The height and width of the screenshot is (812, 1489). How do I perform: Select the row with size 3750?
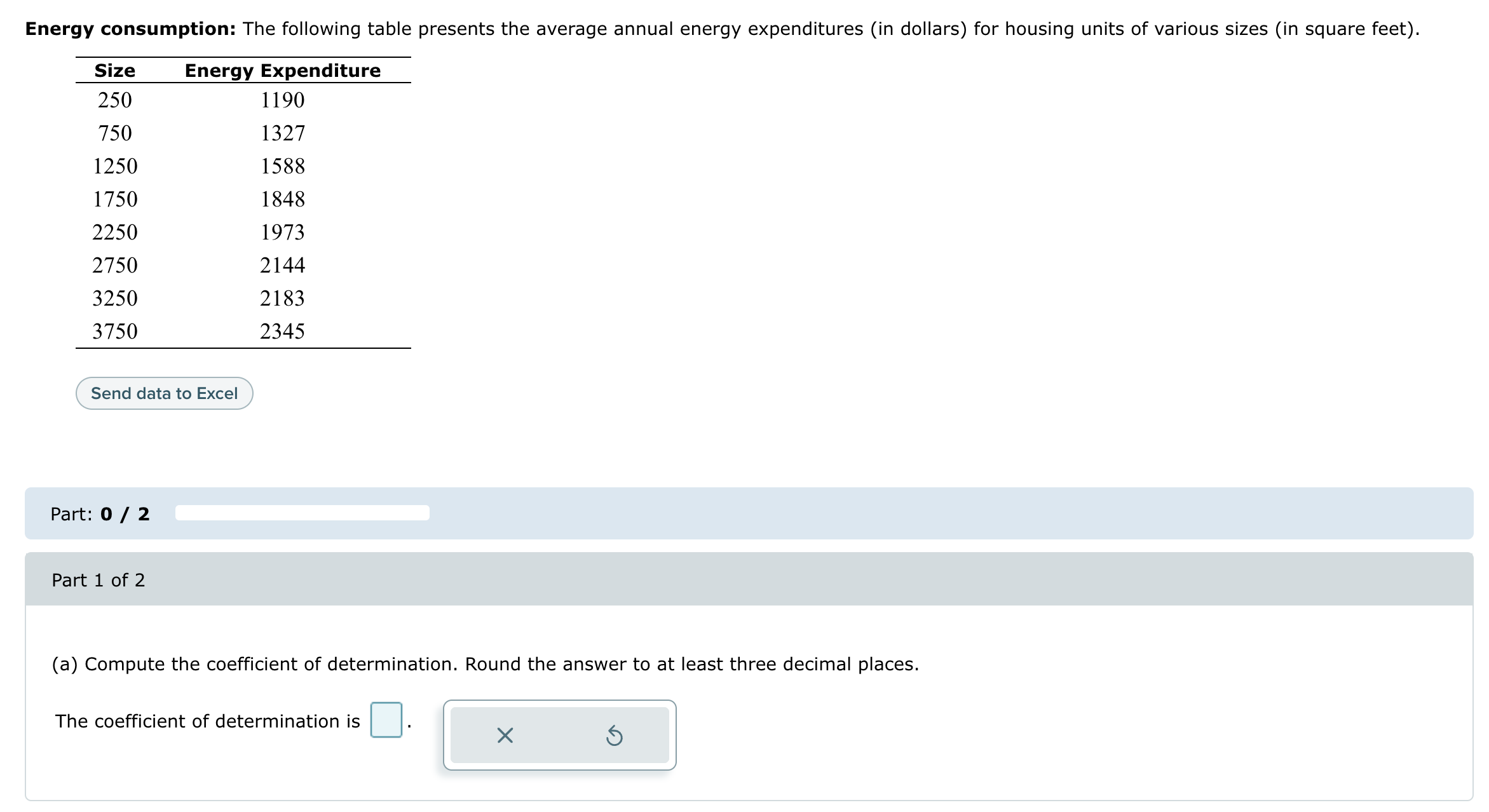click(x=114, y=330)
